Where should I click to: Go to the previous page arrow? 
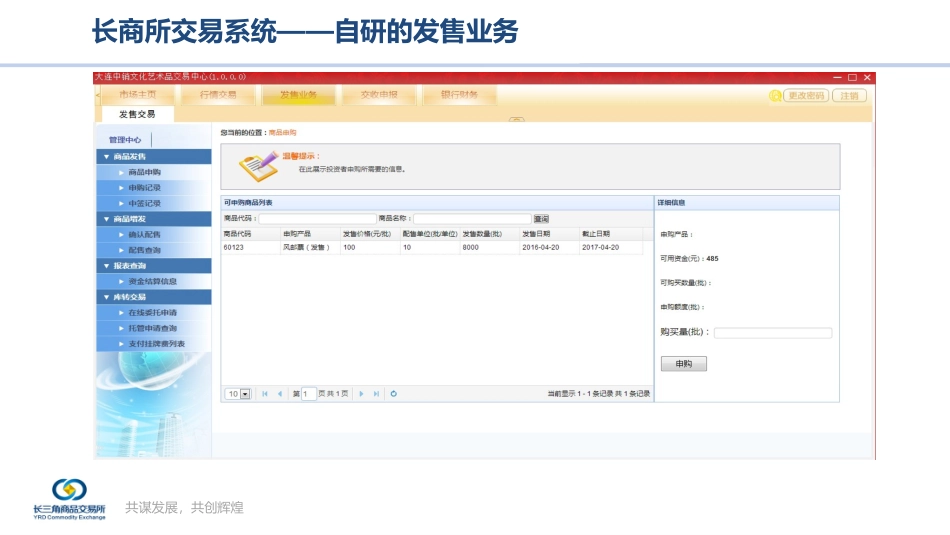pos(279,394)
